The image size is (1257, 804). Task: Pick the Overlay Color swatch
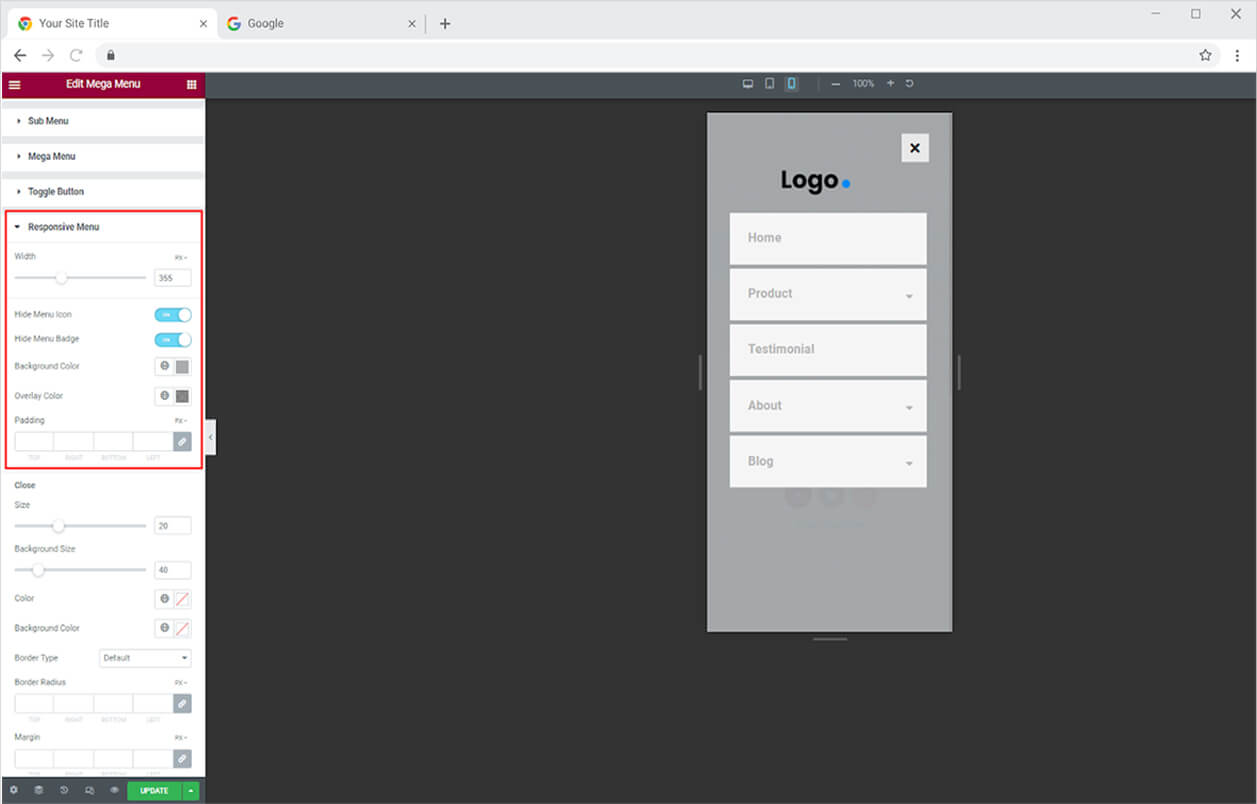click(182, 397)
